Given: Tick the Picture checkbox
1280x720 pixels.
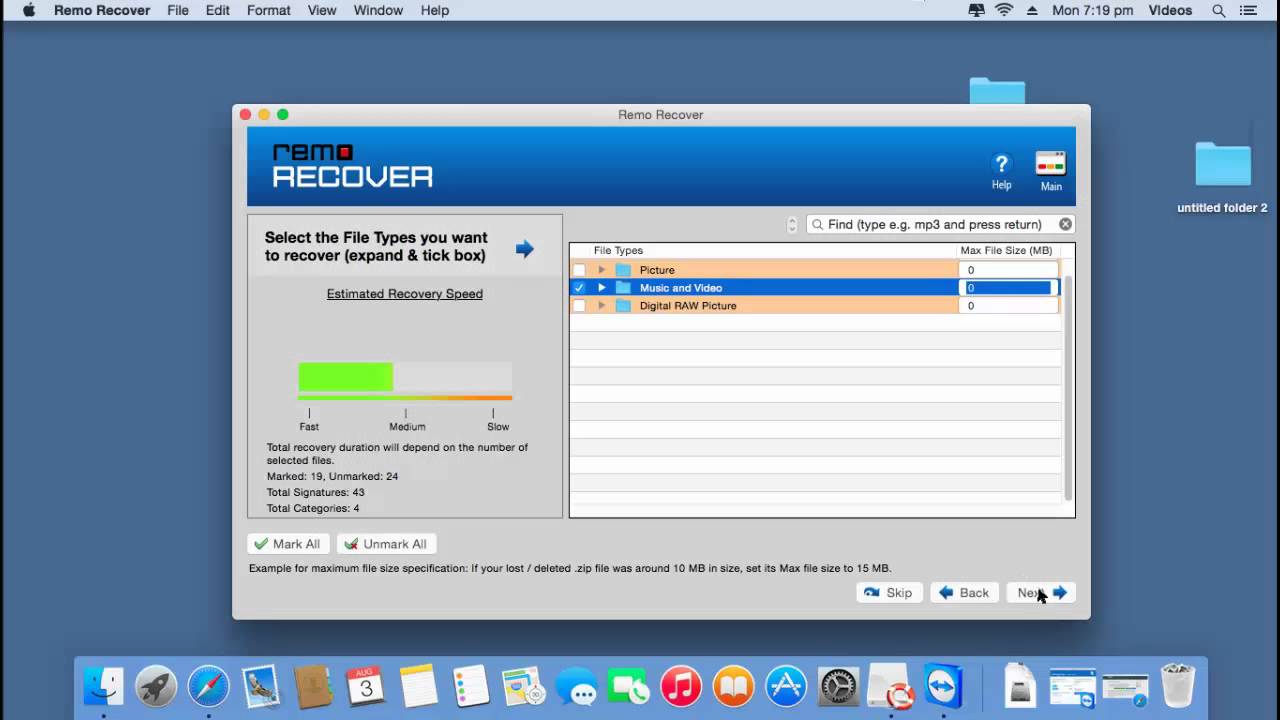Looking at the screenshot, I should pos(579,270).
